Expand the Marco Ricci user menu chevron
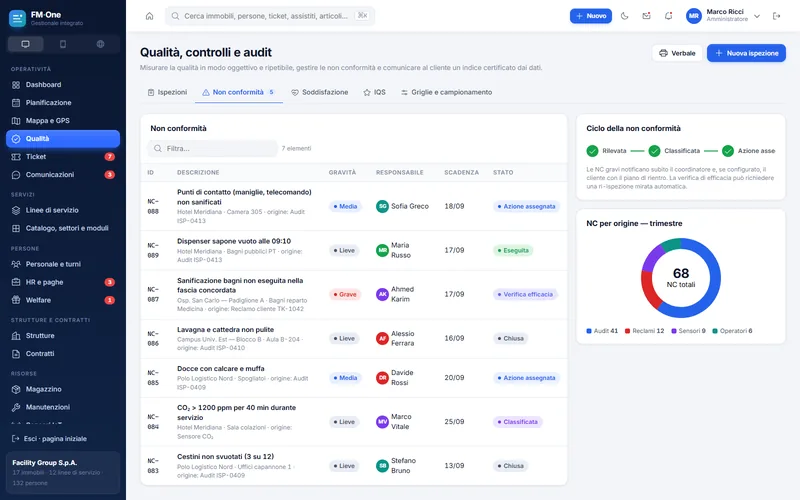This screenshot has width=800, height=500. pos(757,16)
